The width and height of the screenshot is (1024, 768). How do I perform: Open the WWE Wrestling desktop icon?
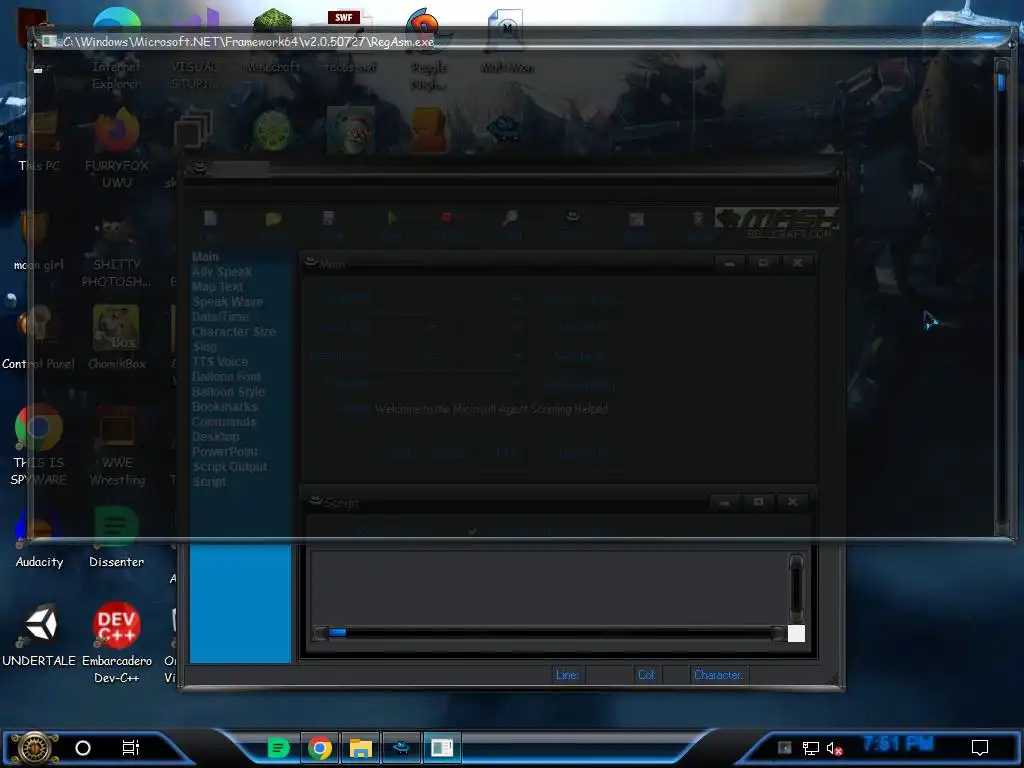(x=117, y=445)
